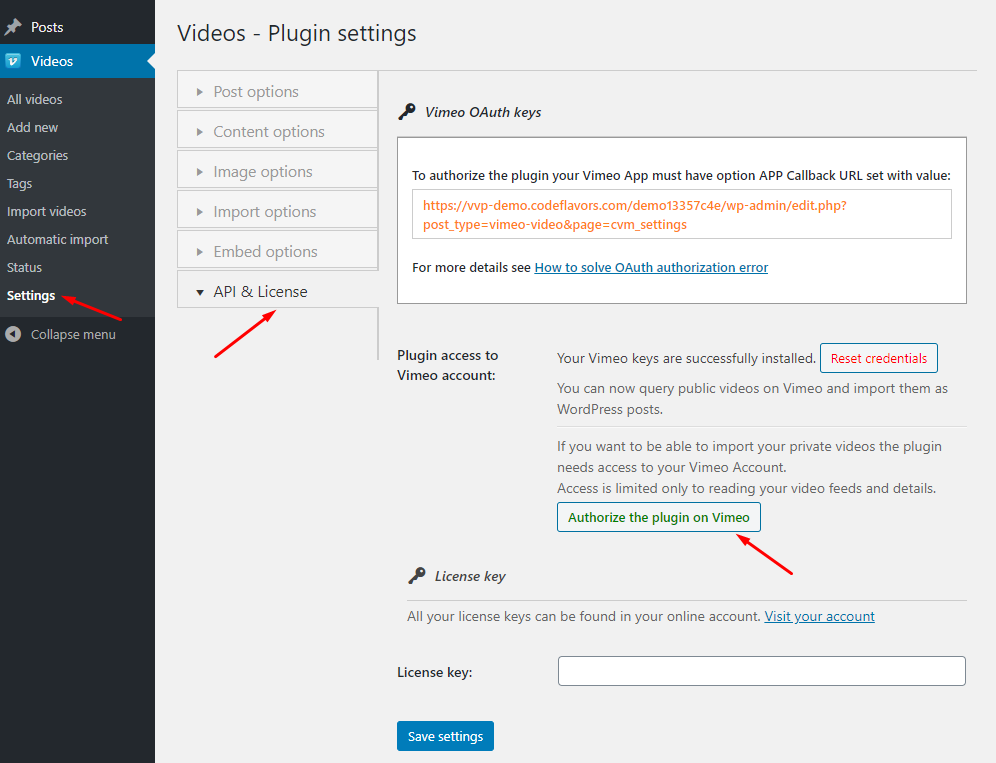Click the Vimeo Videos menu icon

[13, 61]
